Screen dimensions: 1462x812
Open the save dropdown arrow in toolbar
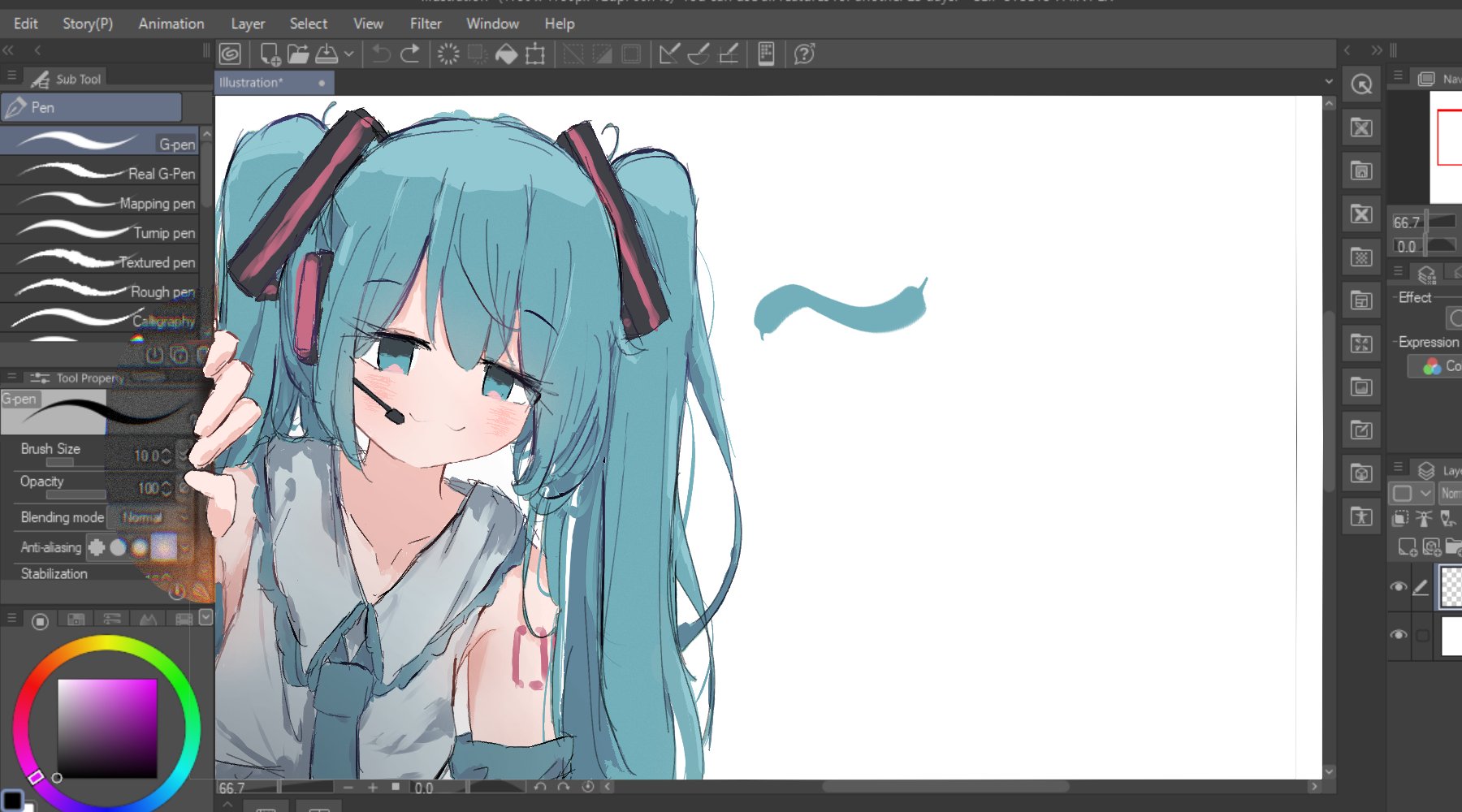coord(348,54)
